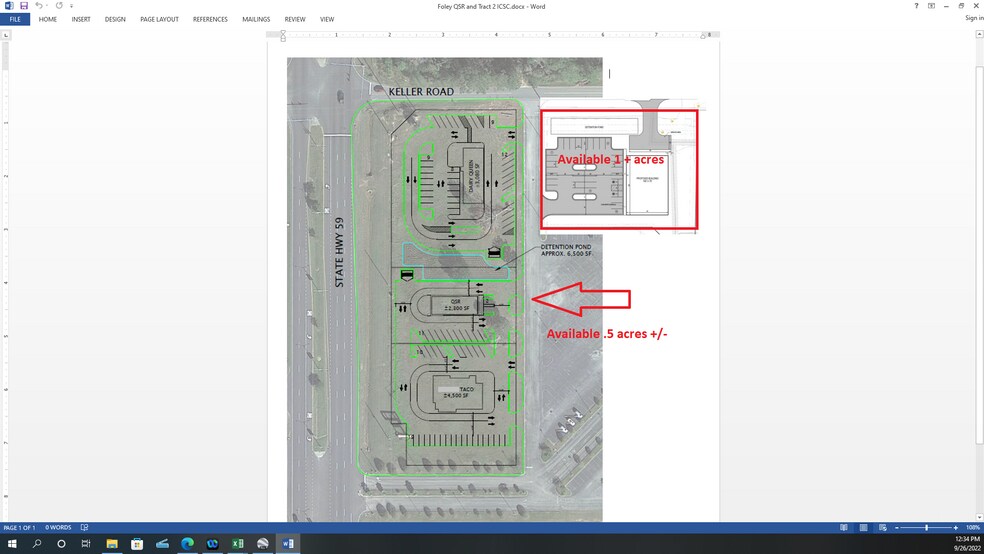Image resolution: width=984 pixels, height=554 pixels.
Task: Click the zoom slider handle
Action: [927, 527]
